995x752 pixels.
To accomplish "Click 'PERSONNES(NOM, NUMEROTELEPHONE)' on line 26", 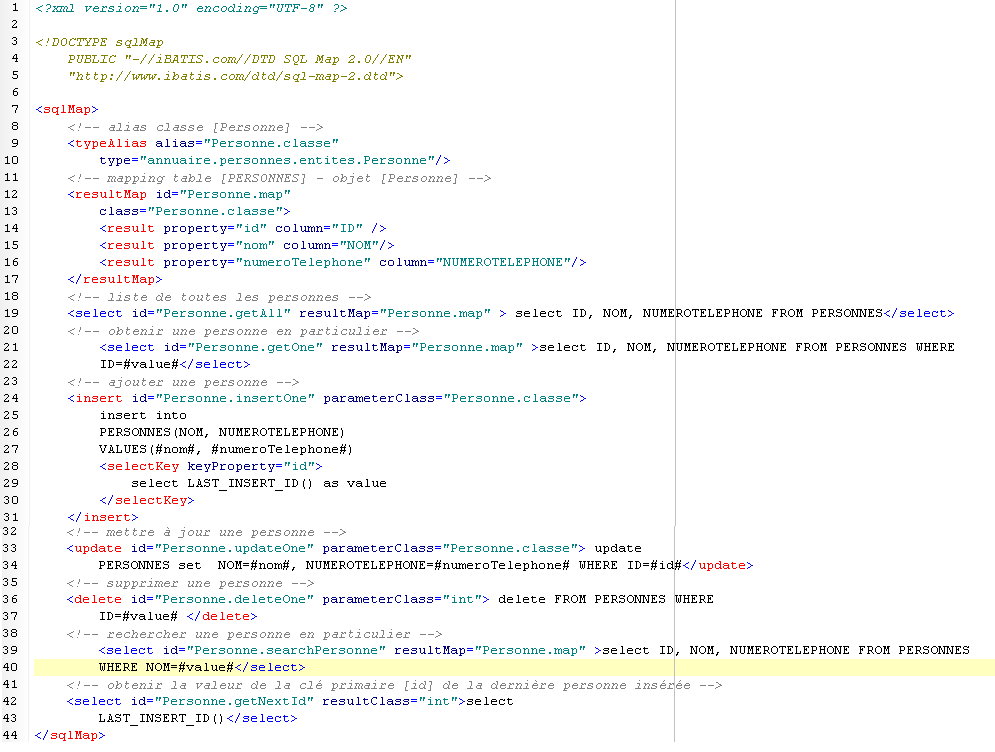I will point(222,433).
